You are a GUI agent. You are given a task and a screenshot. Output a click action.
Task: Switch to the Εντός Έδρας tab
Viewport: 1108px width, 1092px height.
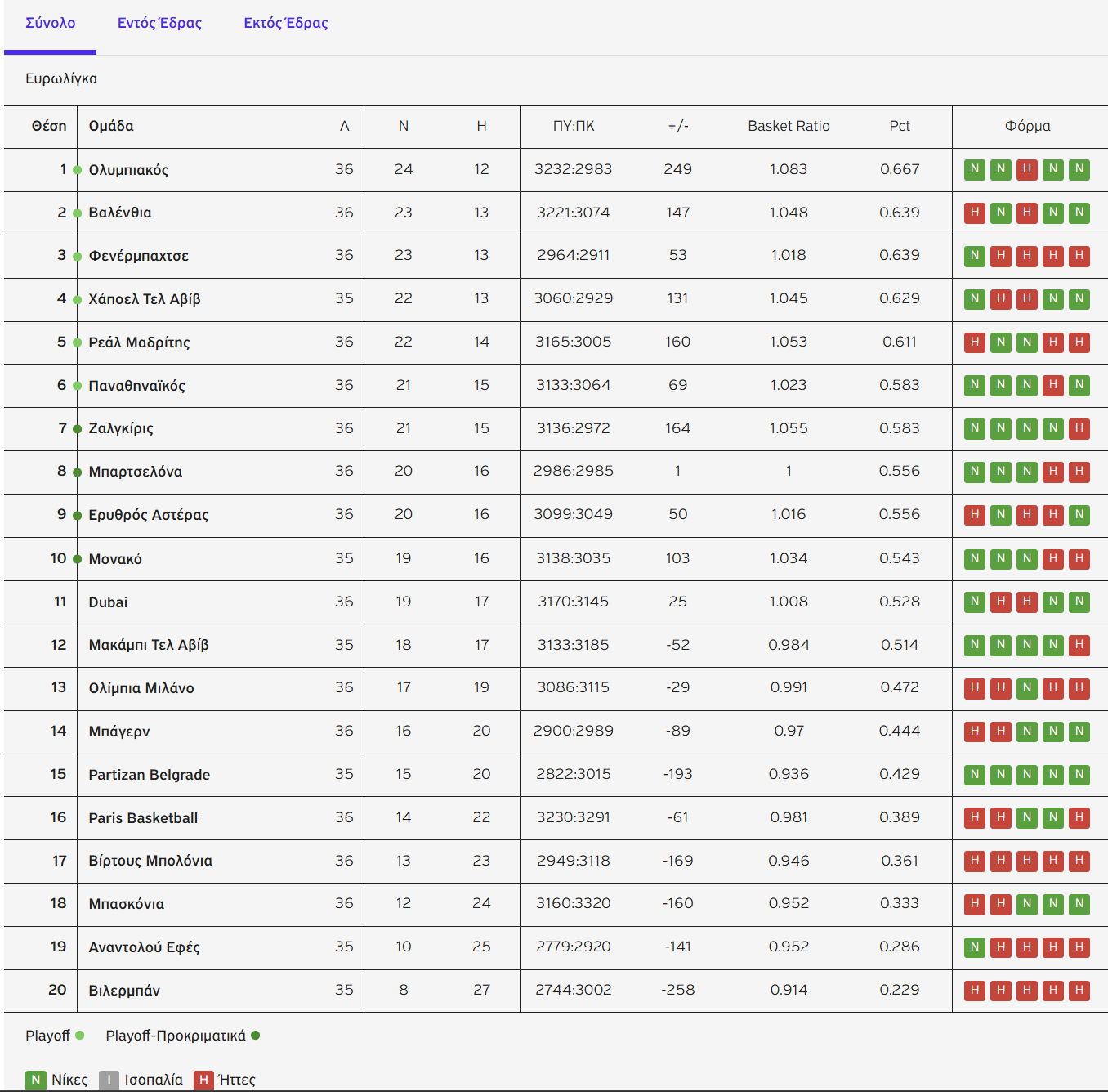(159, 23)
